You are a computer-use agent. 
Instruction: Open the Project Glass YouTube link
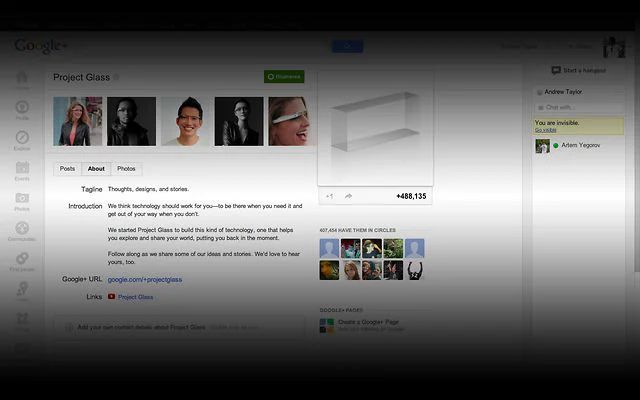point(136,297)
